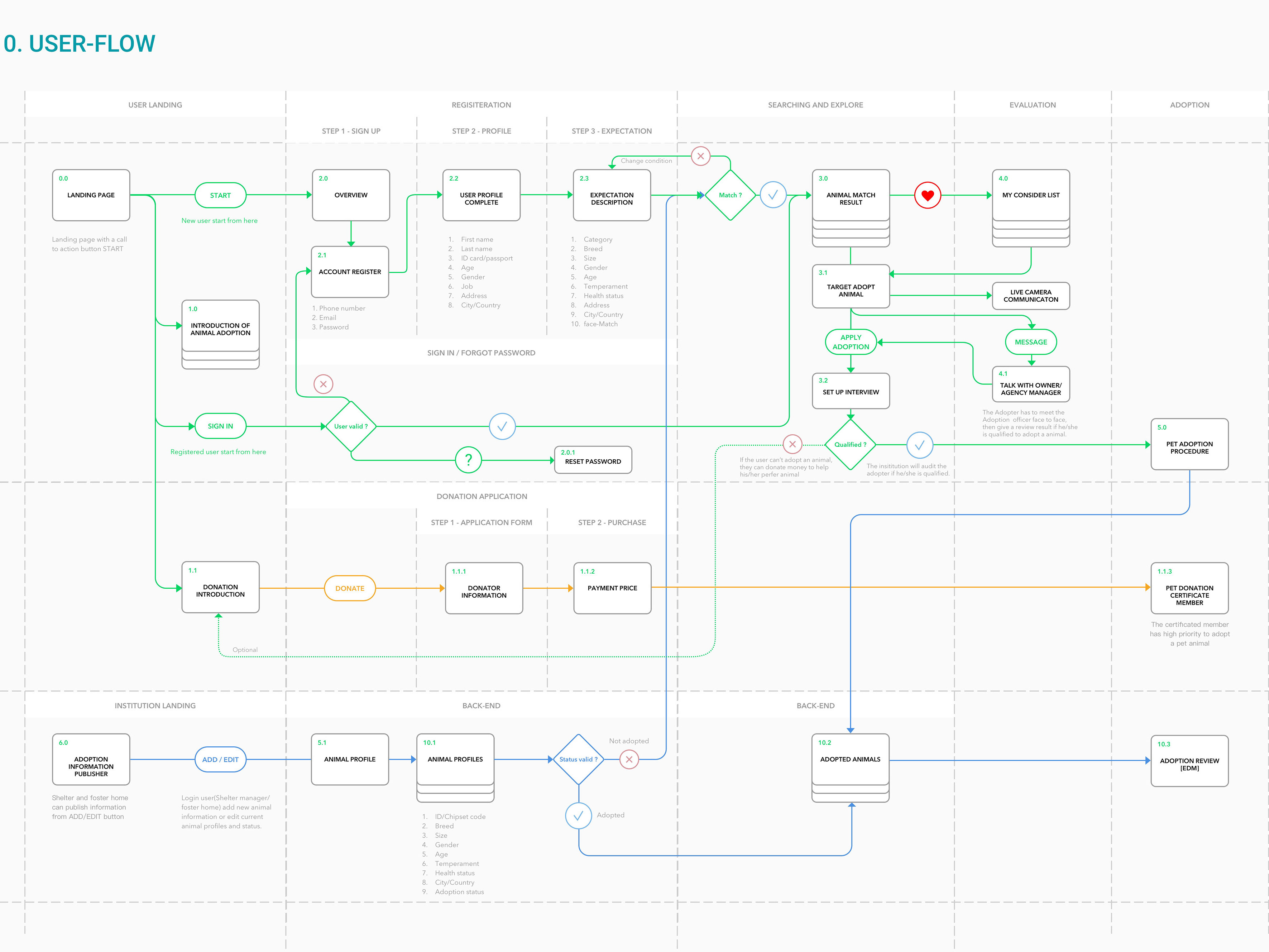Click the Qualified ? decision diamond
This screenshot has width=1269, height=952.
click(x=850, y=445)
